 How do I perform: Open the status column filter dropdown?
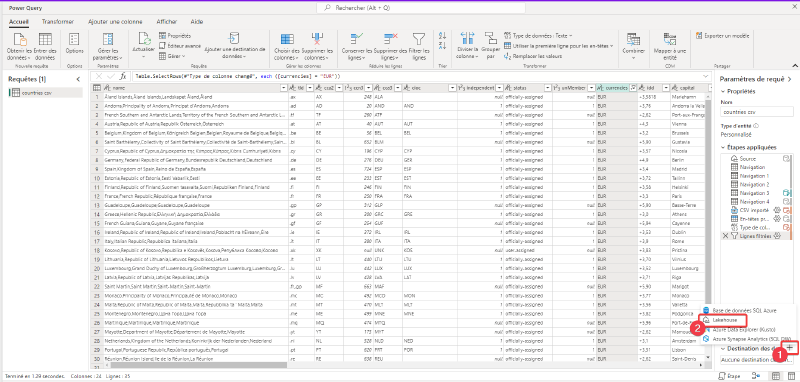547,88
